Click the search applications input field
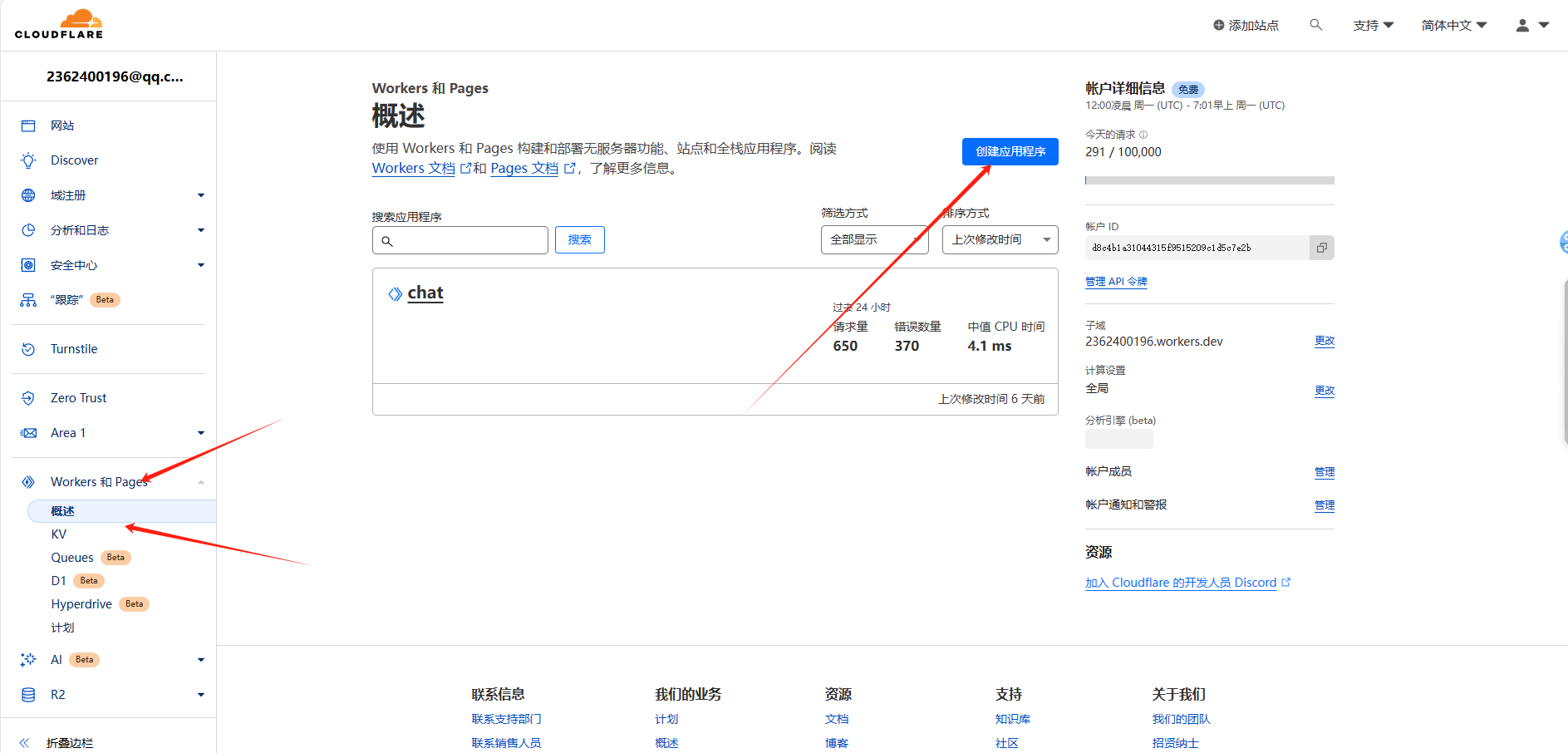The image size is (1568, 753). [x=460, y=240]
